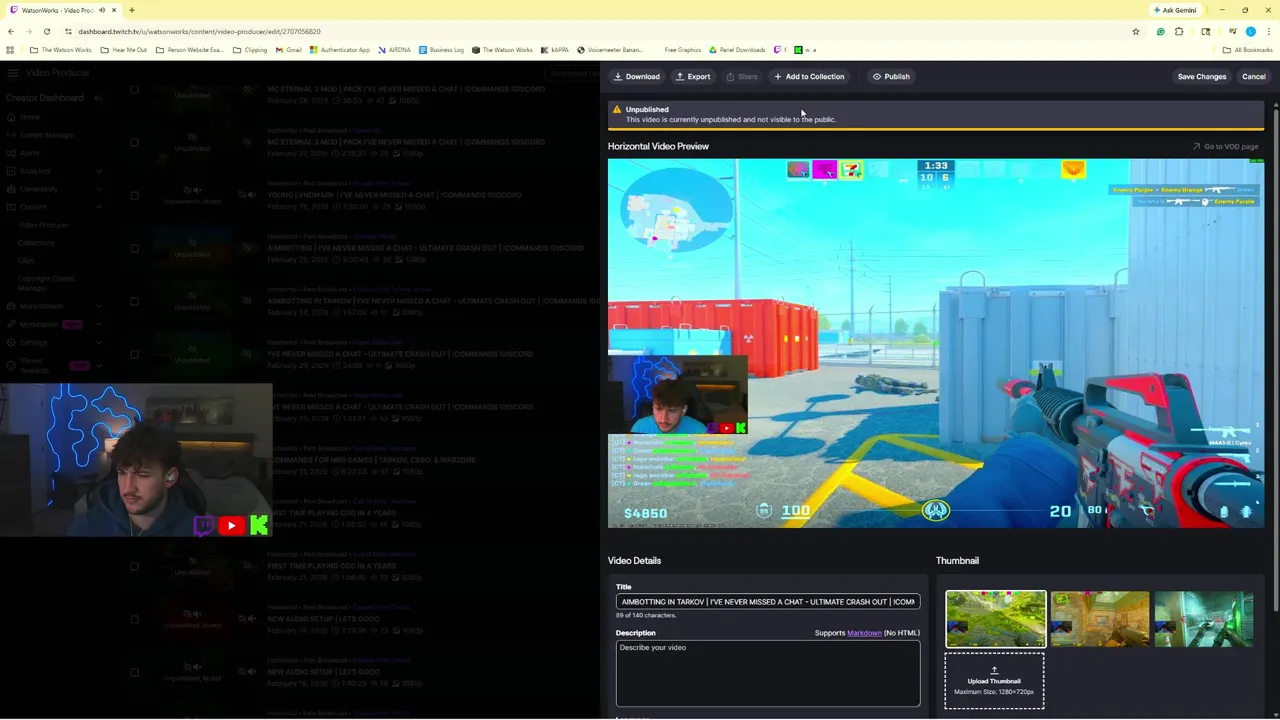Select the third teal thumbnail
The image size is (1280, 720).
(1203, 619)
